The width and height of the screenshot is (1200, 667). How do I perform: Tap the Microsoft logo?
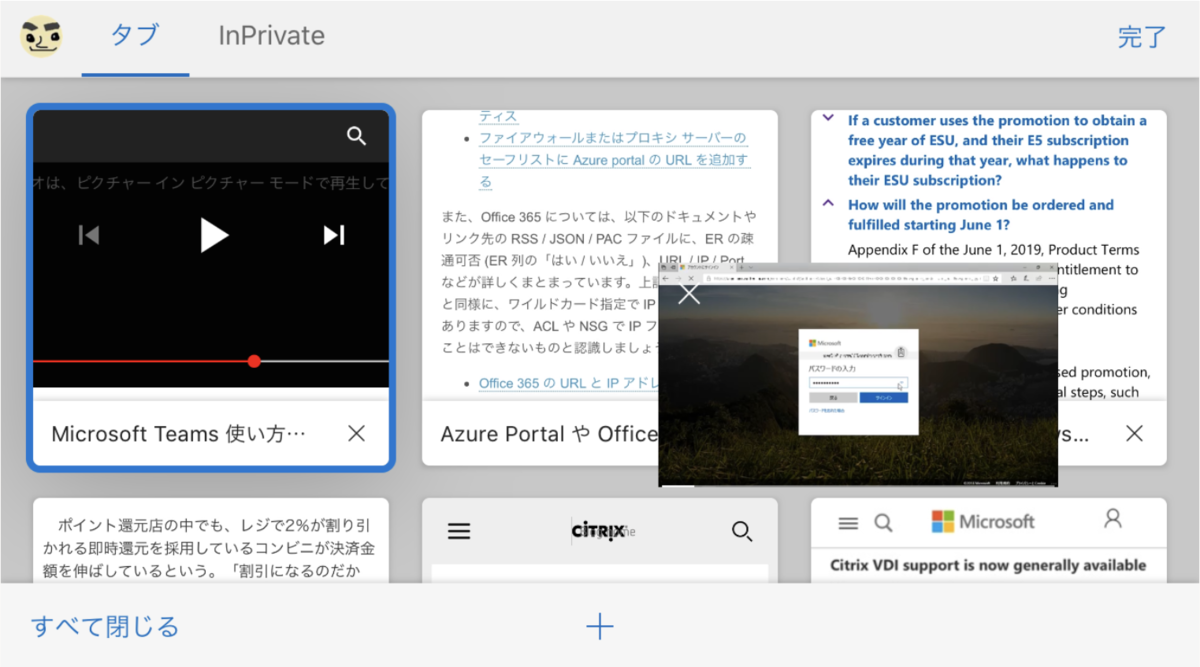tap(983, 521)
